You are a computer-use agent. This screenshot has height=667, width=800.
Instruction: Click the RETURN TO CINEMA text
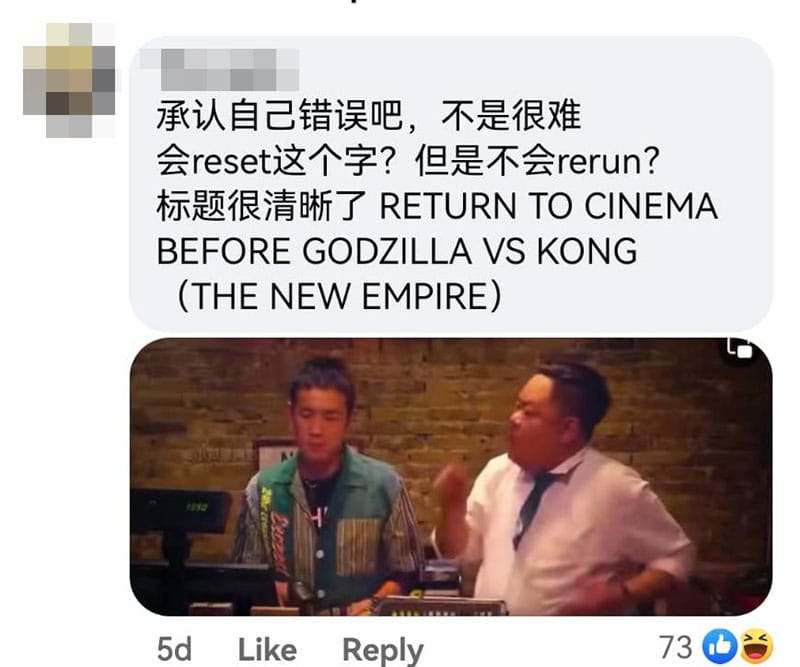point(549,206)
